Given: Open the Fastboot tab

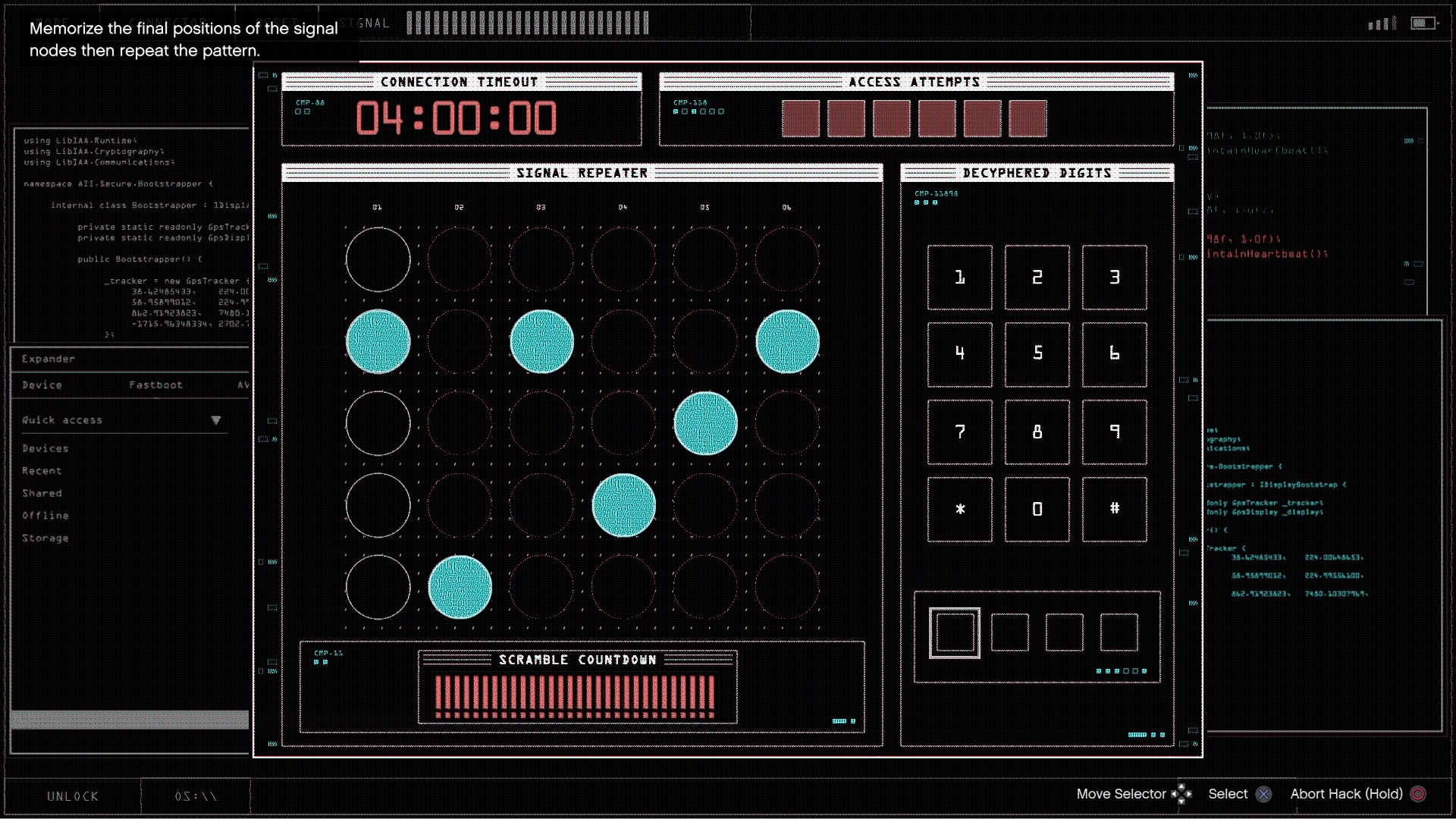Looking at the screenshot, I should 155,385.
